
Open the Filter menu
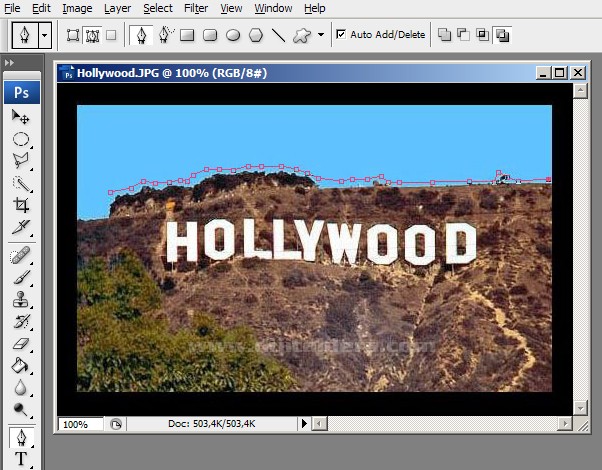[196, 8]
